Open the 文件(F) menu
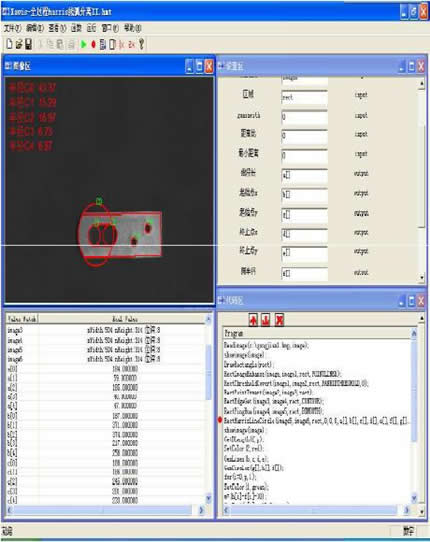 pos(12,28)
